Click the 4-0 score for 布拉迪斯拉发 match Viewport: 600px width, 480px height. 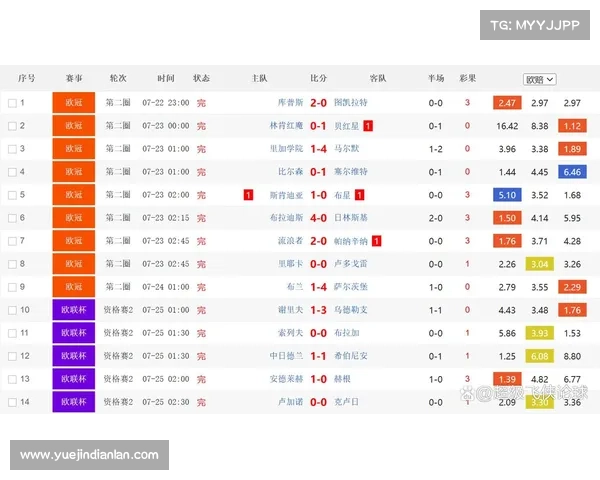click(318, 218)
